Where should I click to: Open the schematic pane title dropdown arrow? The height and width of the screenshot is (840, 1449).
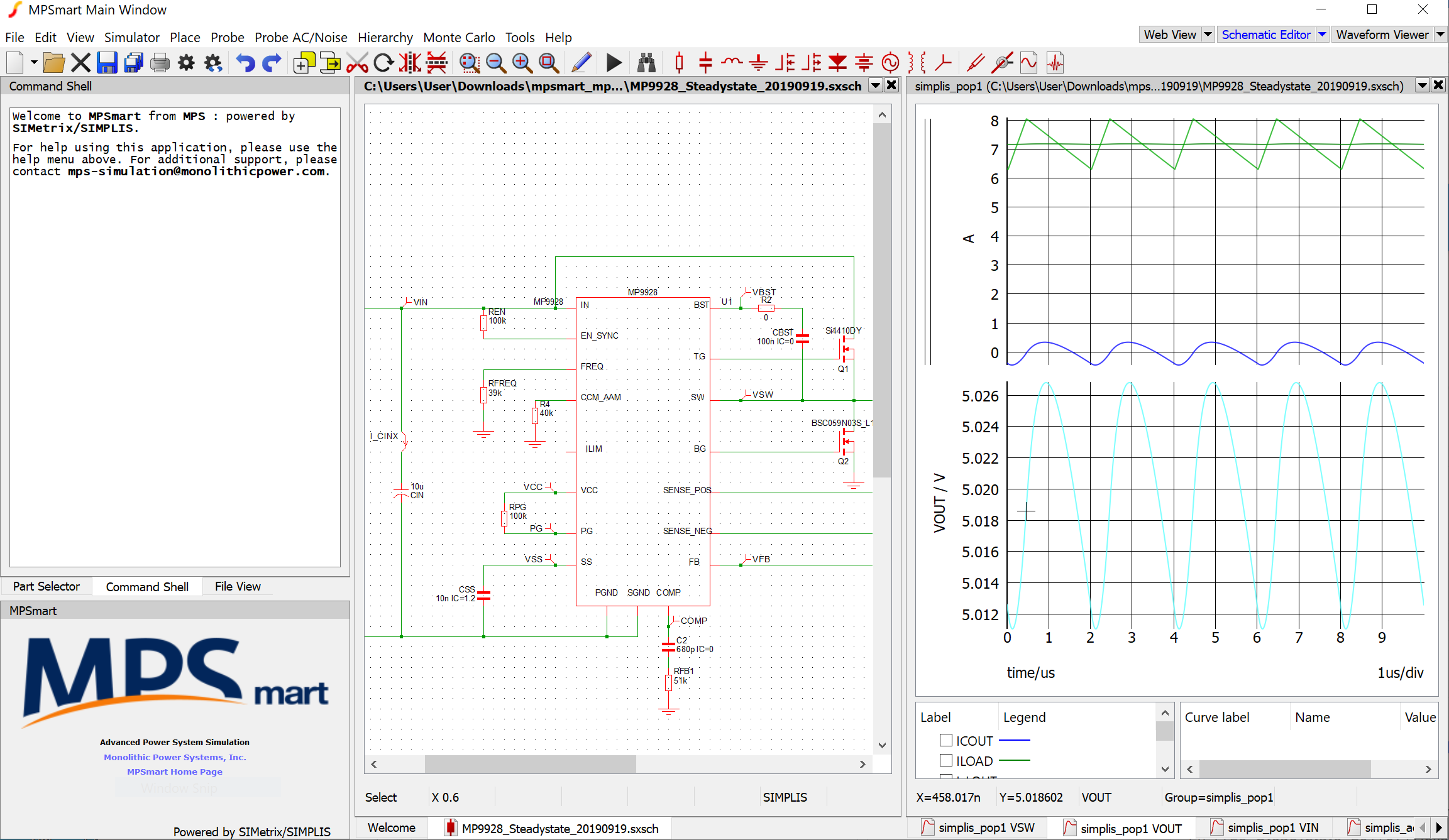click(x=875, y=85)
